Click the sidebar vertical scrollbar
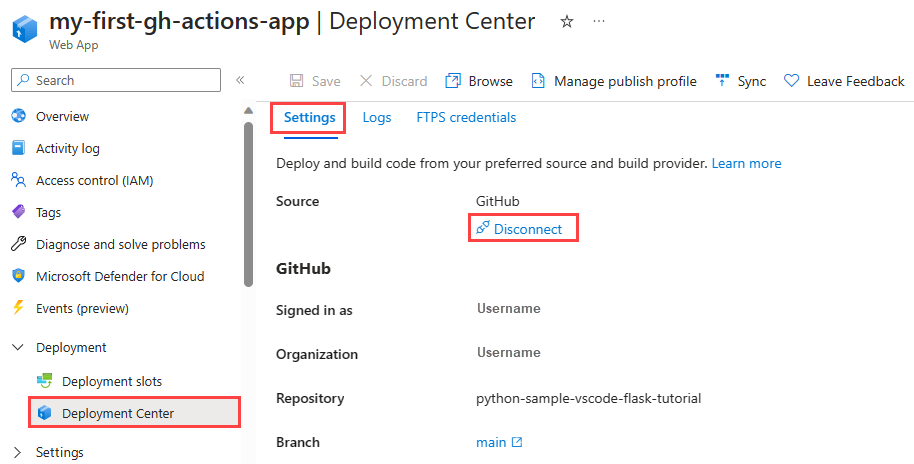Screen dimensions: 914x464 tap(248, 200)
